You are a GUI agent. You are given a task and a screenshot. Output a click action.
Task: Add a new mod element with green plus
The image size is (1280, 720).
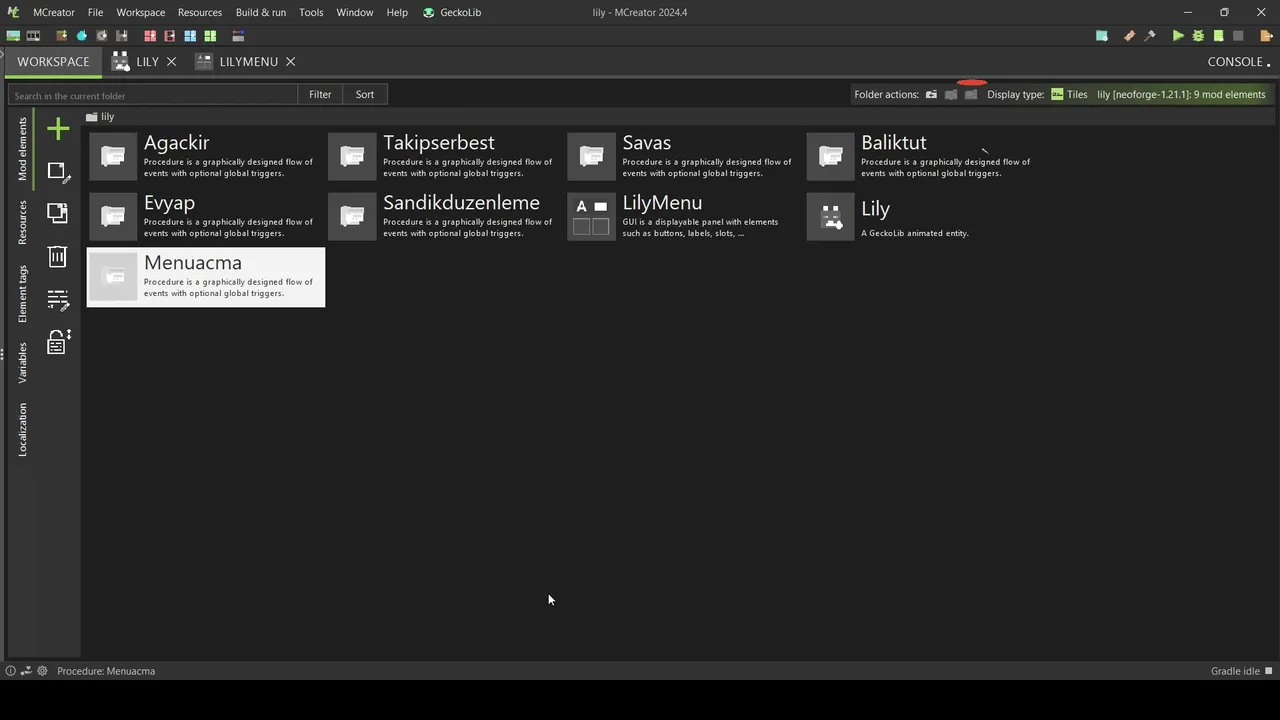[x=58, y=129]
